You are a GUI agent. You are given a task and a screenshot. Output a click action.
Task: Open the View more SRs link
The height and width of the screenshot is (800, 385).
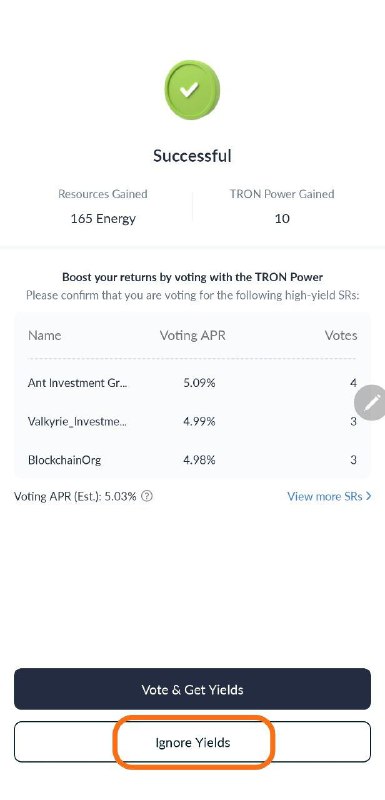tap(329, 496)
